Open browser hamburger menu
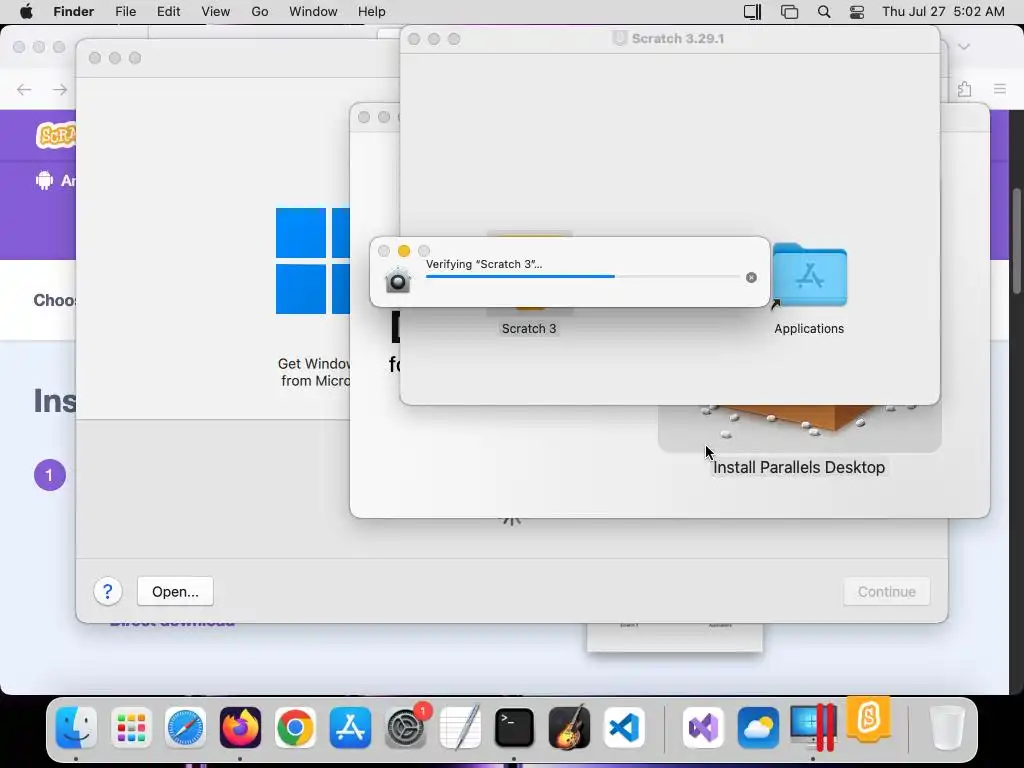Image resolution: width=1024 pixels, height=768 pixels. (x=1000, y=89)
